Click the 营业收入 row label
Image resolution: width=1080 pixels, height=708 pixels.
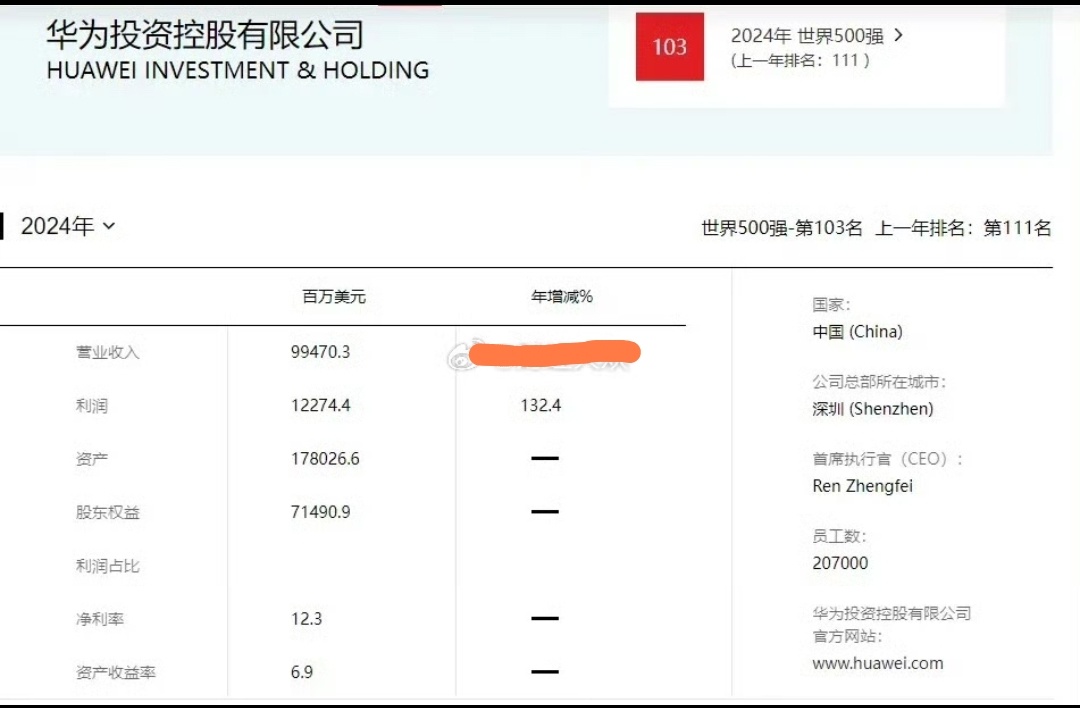click(107, 352)
